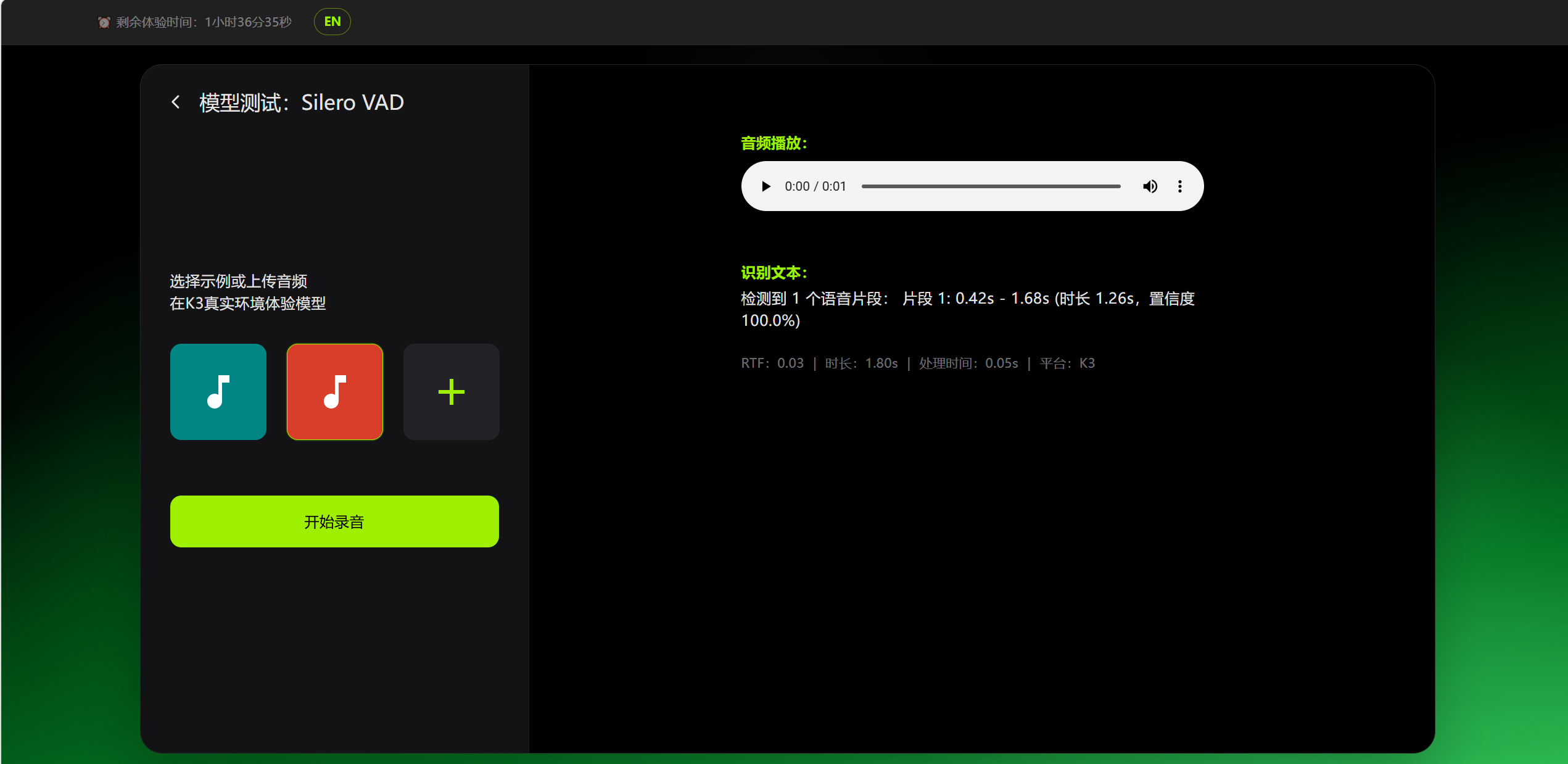Click the RTF: 0.03 value
1568x764 pixels.
[x=772, y=363]
